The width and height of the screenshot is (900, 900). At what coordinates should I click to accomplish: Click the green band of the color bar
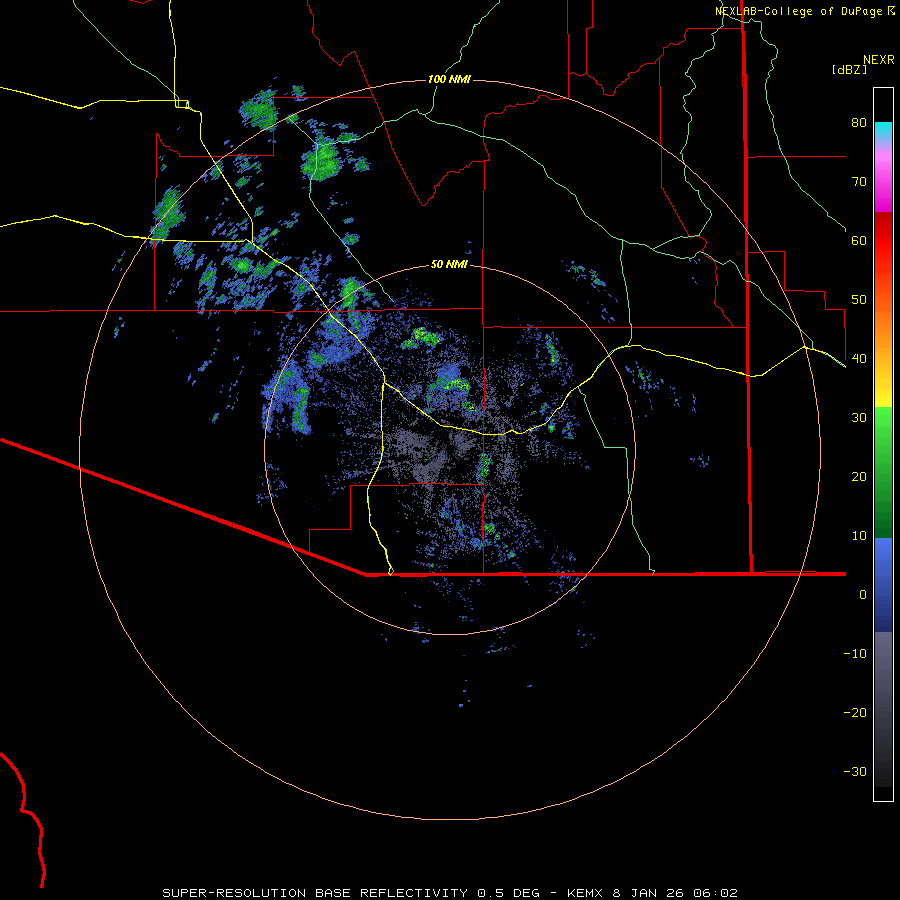pyautogui.click(x=883, y=472)
